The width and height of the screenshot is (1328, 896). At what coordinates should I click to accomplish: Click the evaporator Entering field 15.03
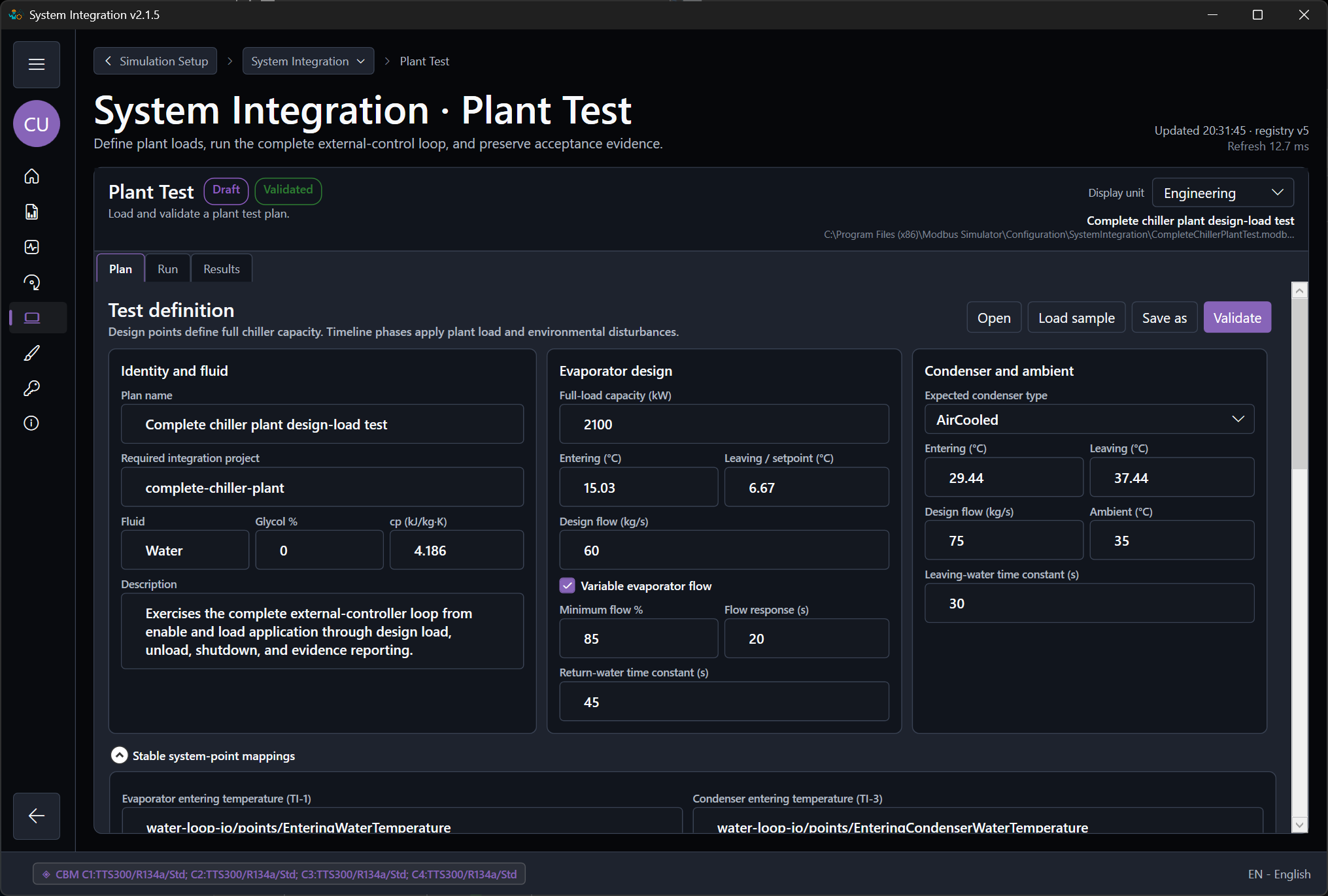(639, 488)
